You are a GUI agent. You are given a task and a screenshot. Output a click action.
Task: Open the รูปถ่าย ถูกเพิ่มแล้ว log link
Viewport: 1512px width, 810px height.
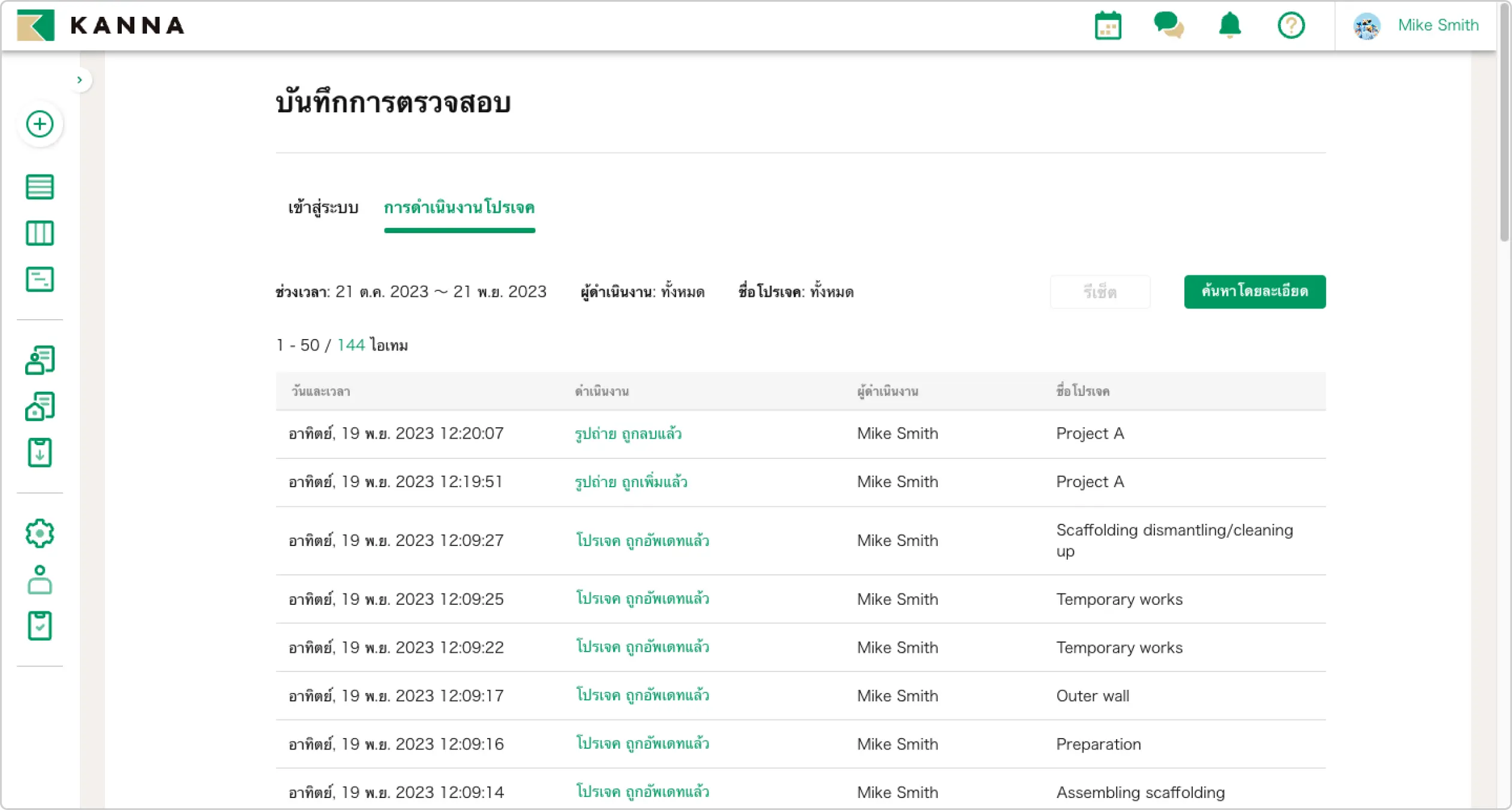point(631,482)
